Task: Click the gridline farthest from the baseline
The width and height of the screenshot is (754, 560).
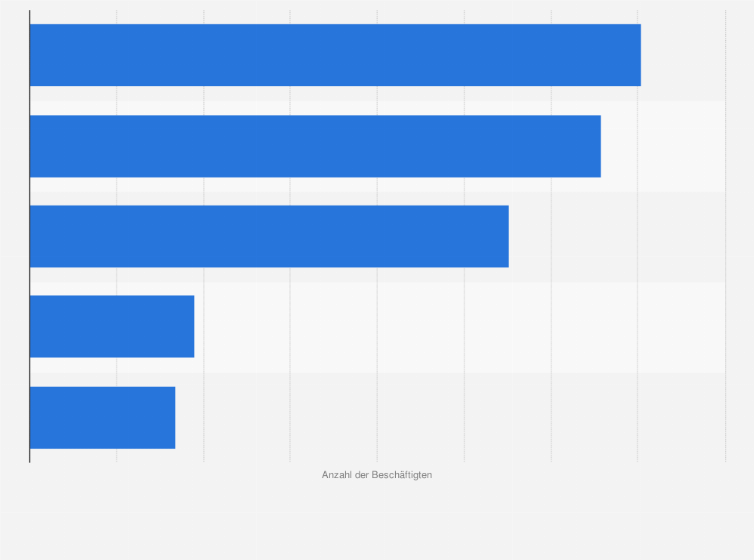Action: [726, 236]
